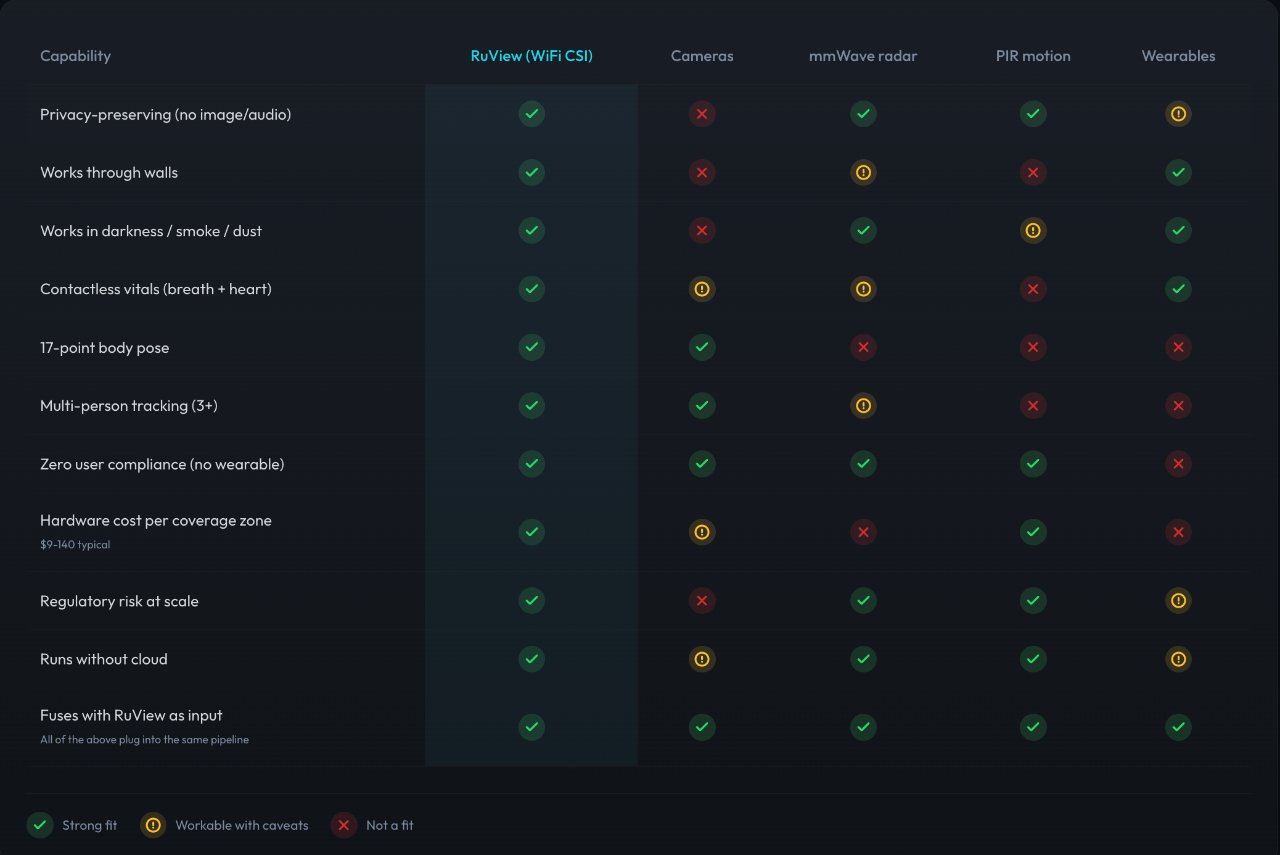Viewport: 1280px width, 855px height.
Task: Click Cameras check icon for 17-point body pose
Action: coord(702,348)
